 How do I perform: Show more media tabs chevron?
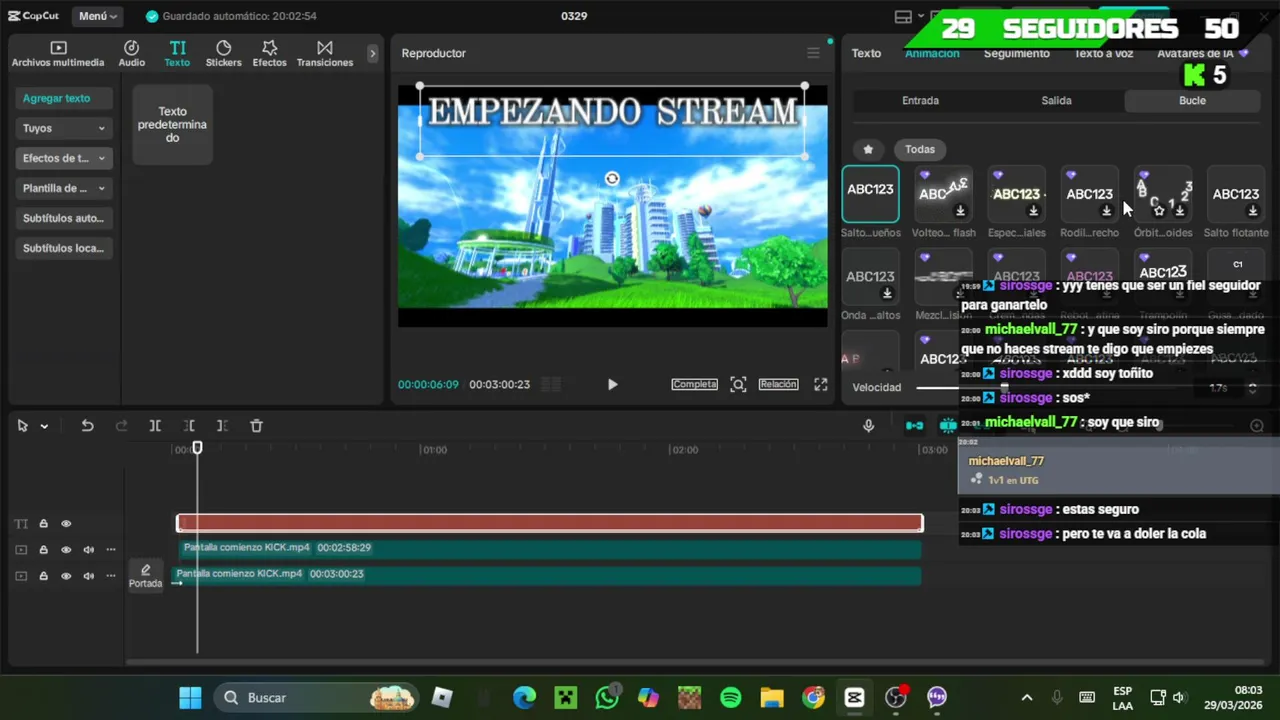click(373, 54)
